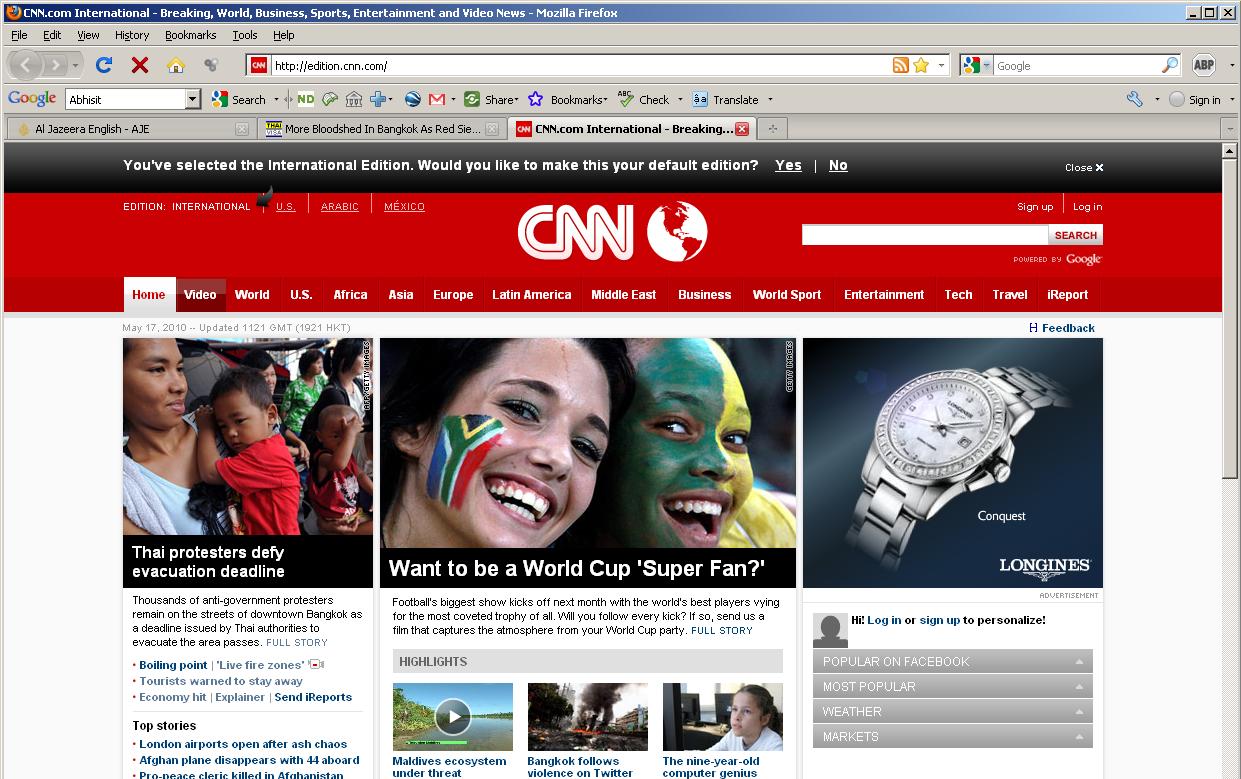
Task: Stop loading with the red X icon
Action: (x=140, y=65)
